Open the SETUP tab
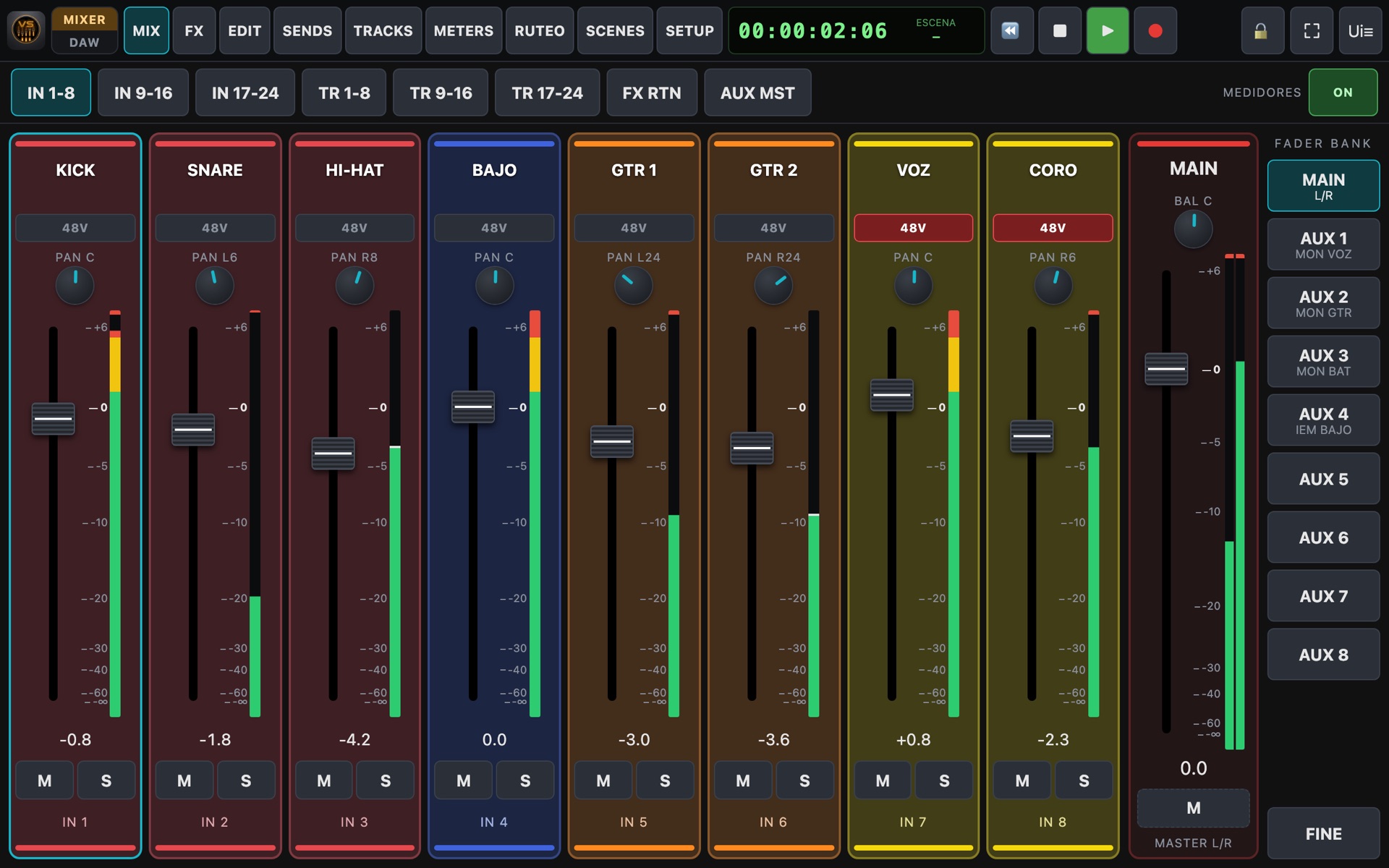Screen dimensions: 1389x868 click(x=689, y=30)
